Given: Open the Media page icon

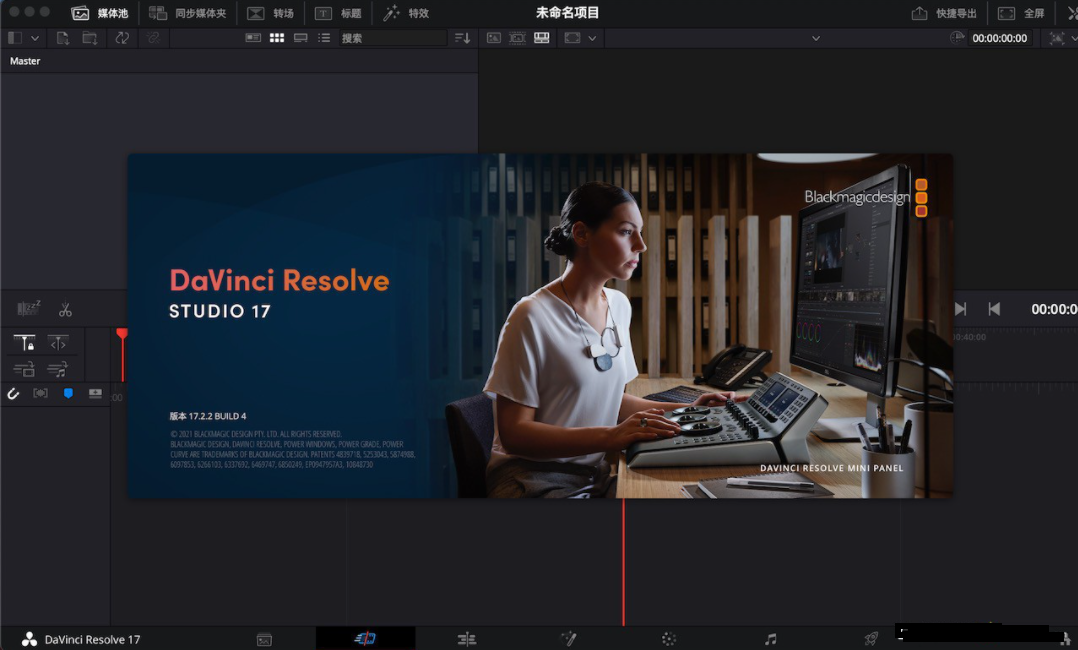Looking at the screenshot, I should coord(264,640).
